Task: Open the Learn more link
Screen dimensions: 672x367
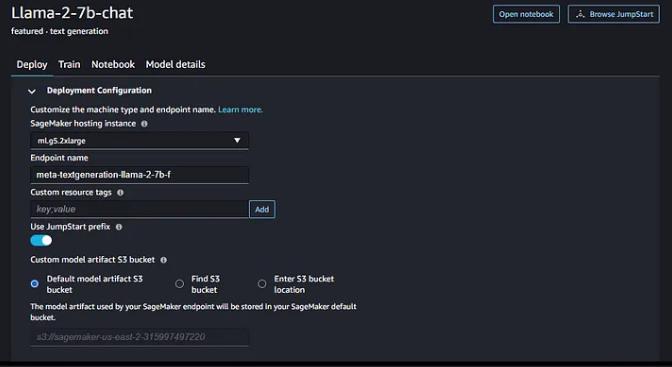Action: click(x=240, y=110)
